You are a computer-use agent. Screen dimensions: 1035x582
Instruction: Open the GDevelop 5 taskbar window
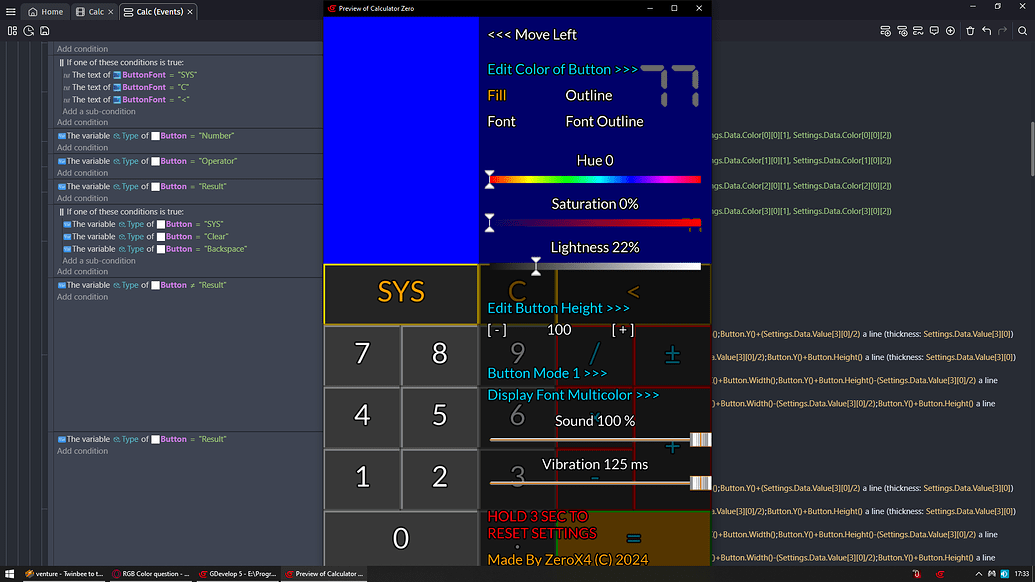coord(238,574)
